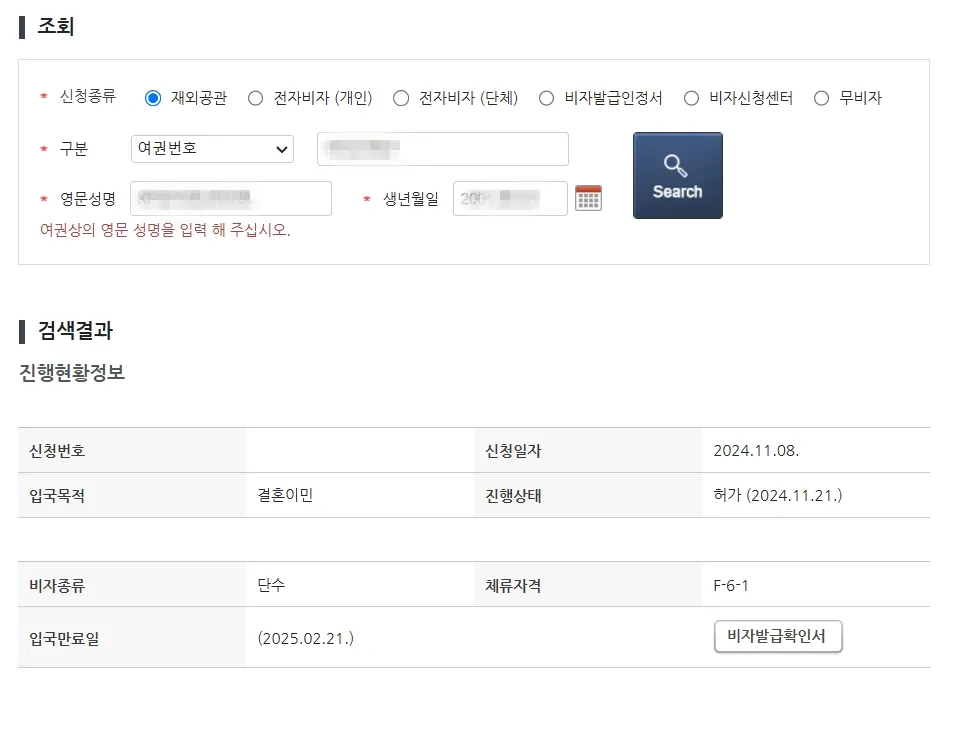Click the 영문성명 input field

pyautogui.click(x=231, y=198)
